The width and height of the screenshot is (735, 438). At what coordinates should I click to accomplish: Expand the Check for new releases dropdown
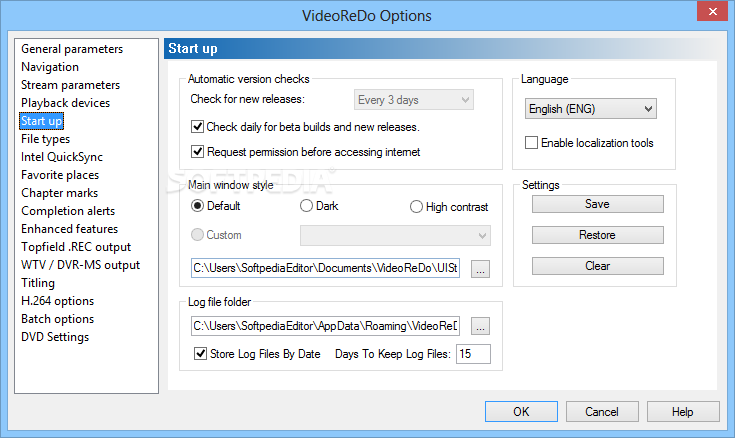click(414, 100)
